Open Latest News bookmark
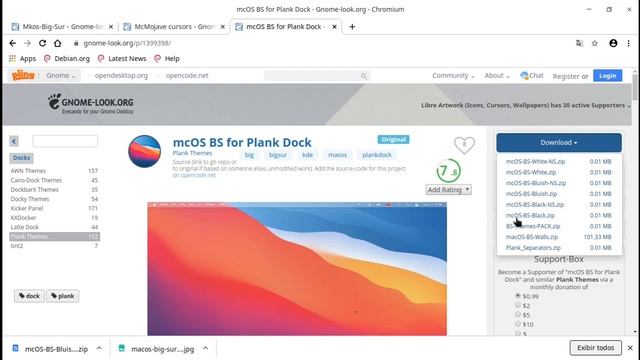The width and height of the screenshot is (640, 360). [122, 58]
